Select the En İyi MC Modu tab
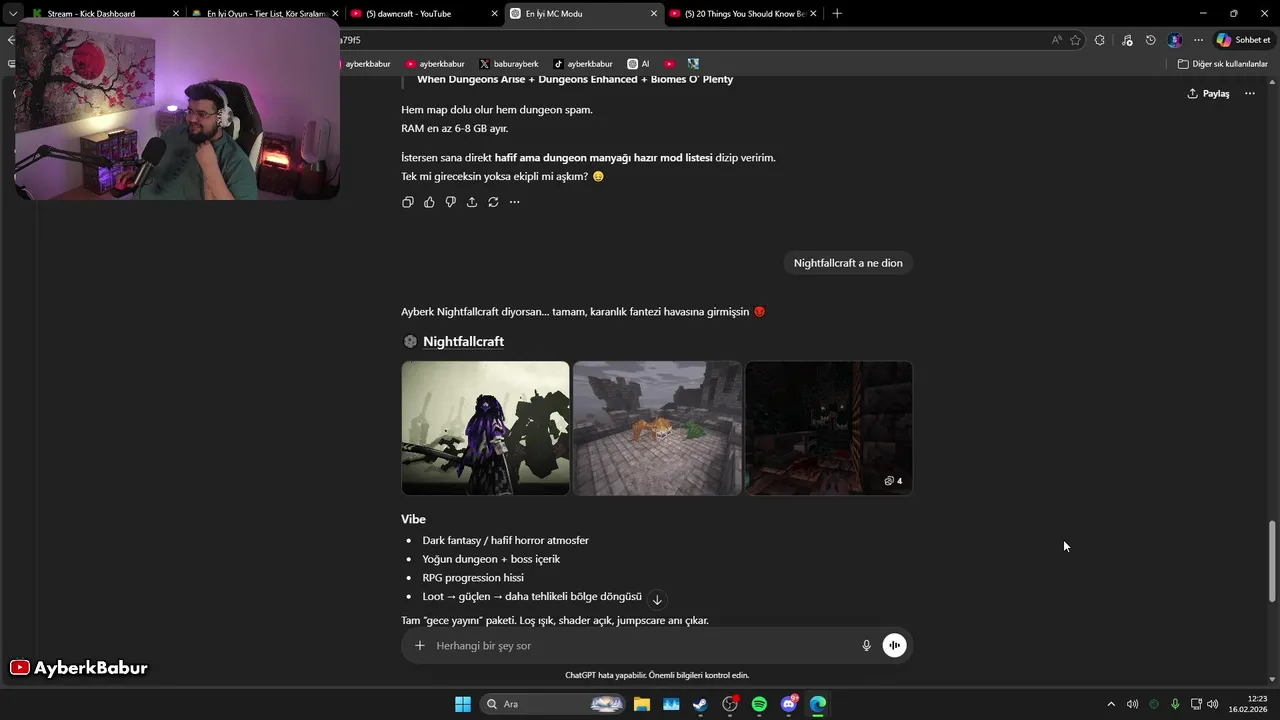 583,14
